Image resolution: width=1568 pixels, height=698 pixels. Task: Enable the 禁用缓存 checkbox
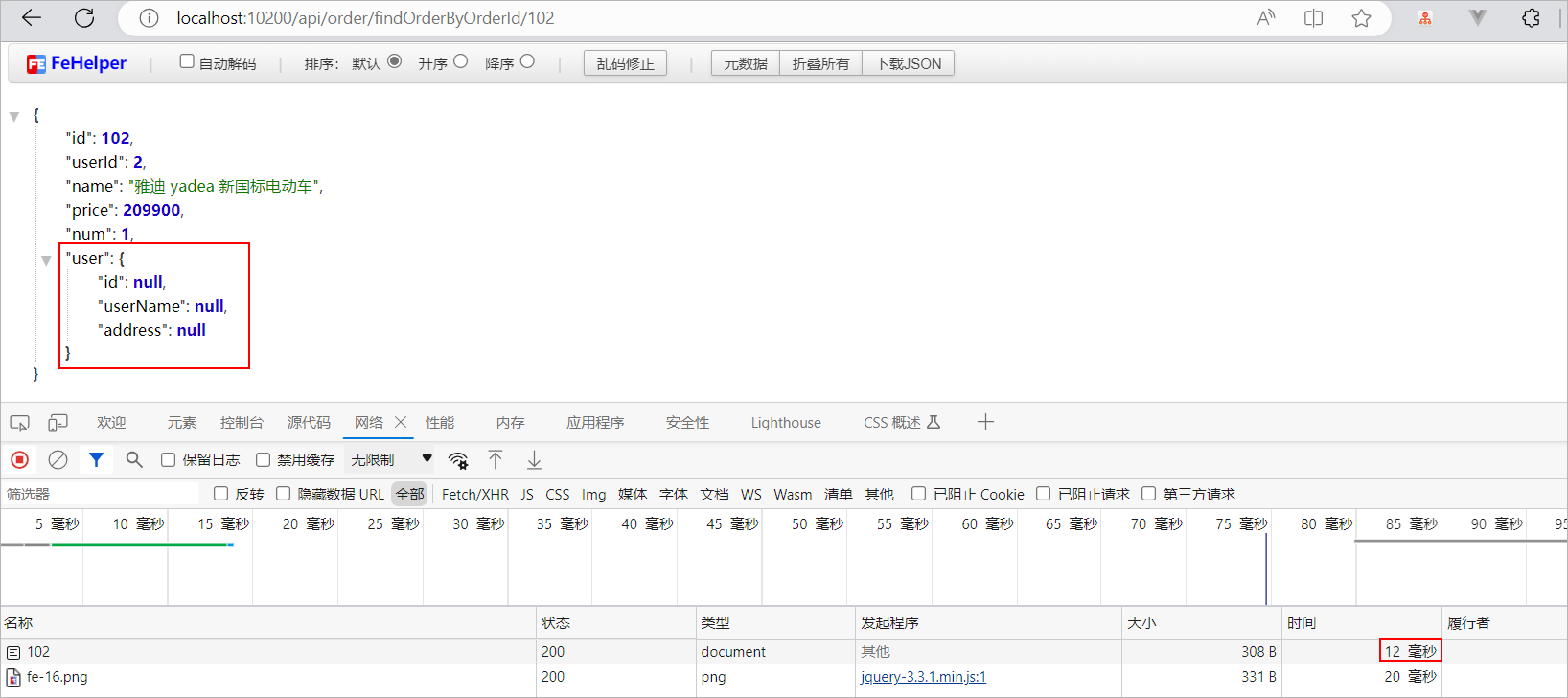[263, 460]
